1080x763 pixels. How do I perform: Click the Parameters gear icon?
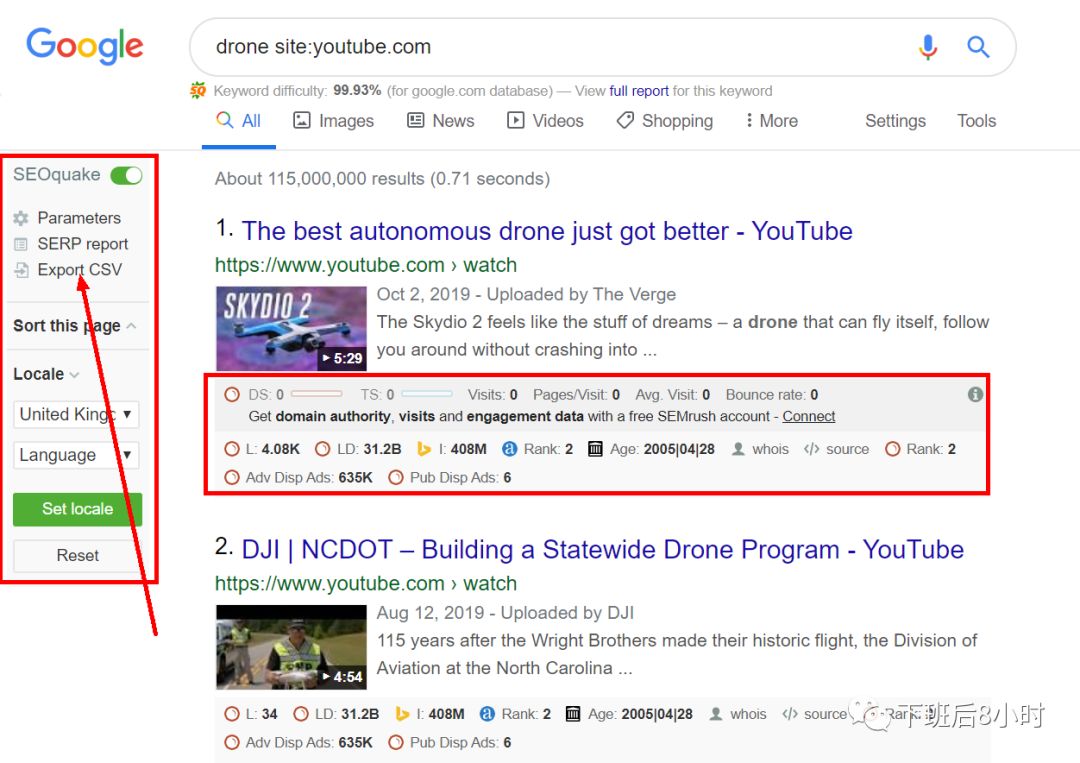[21, 218]
